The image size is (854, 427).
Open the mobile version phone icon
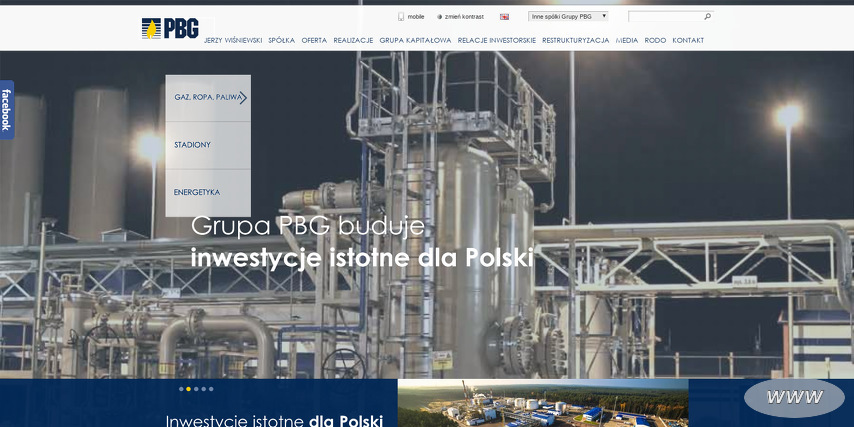point(401,17)
